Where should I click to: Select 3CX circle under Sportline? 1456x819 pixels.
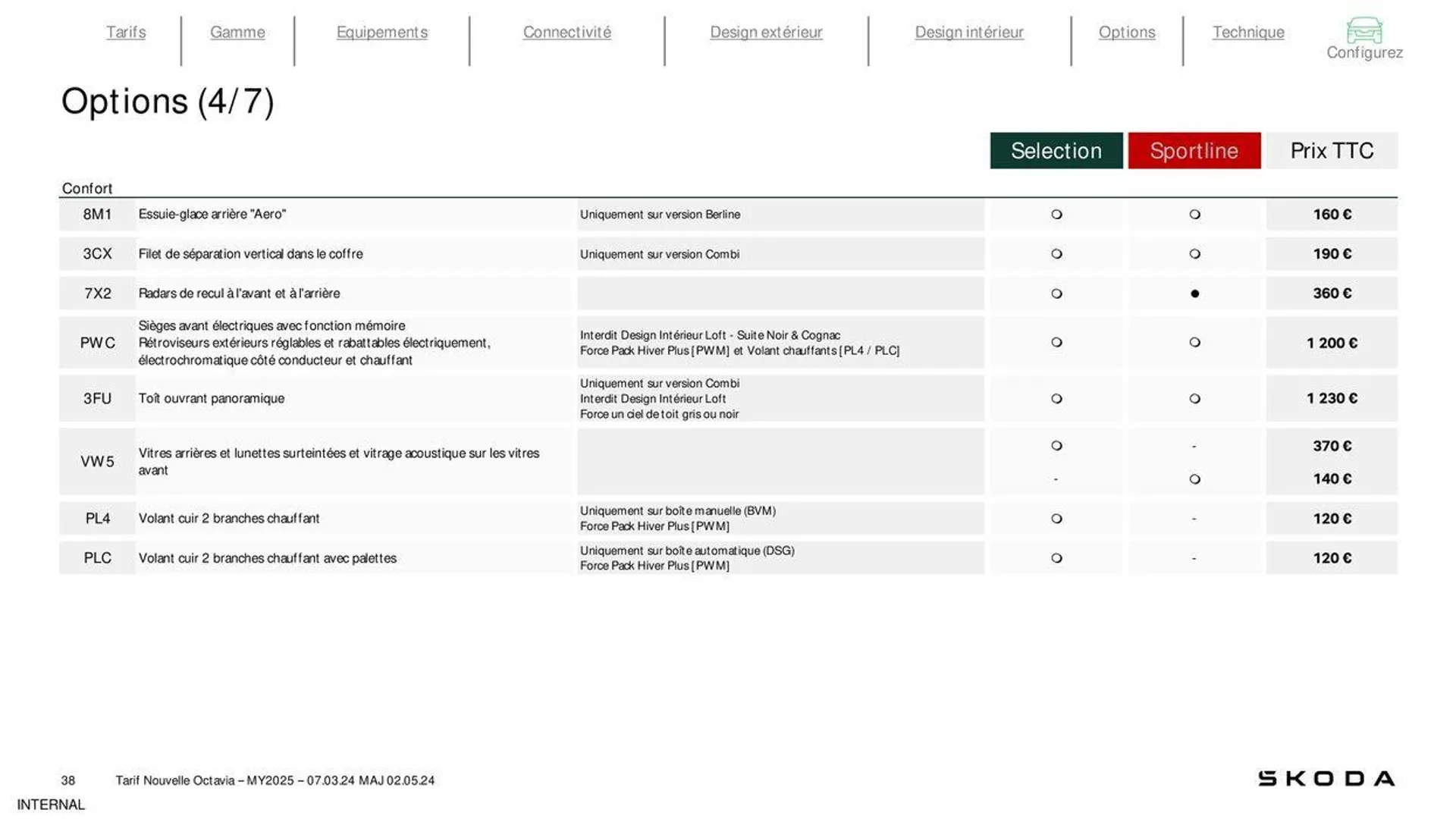1194,254
